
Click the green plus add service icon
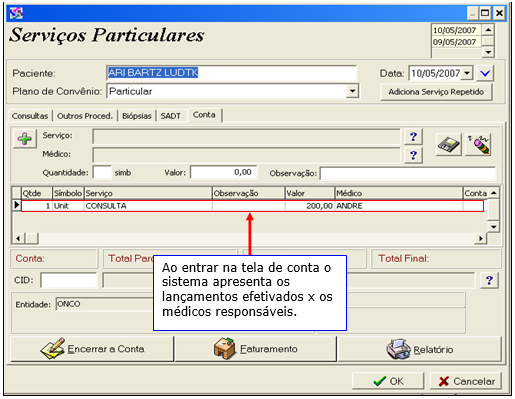coord(25,139)
